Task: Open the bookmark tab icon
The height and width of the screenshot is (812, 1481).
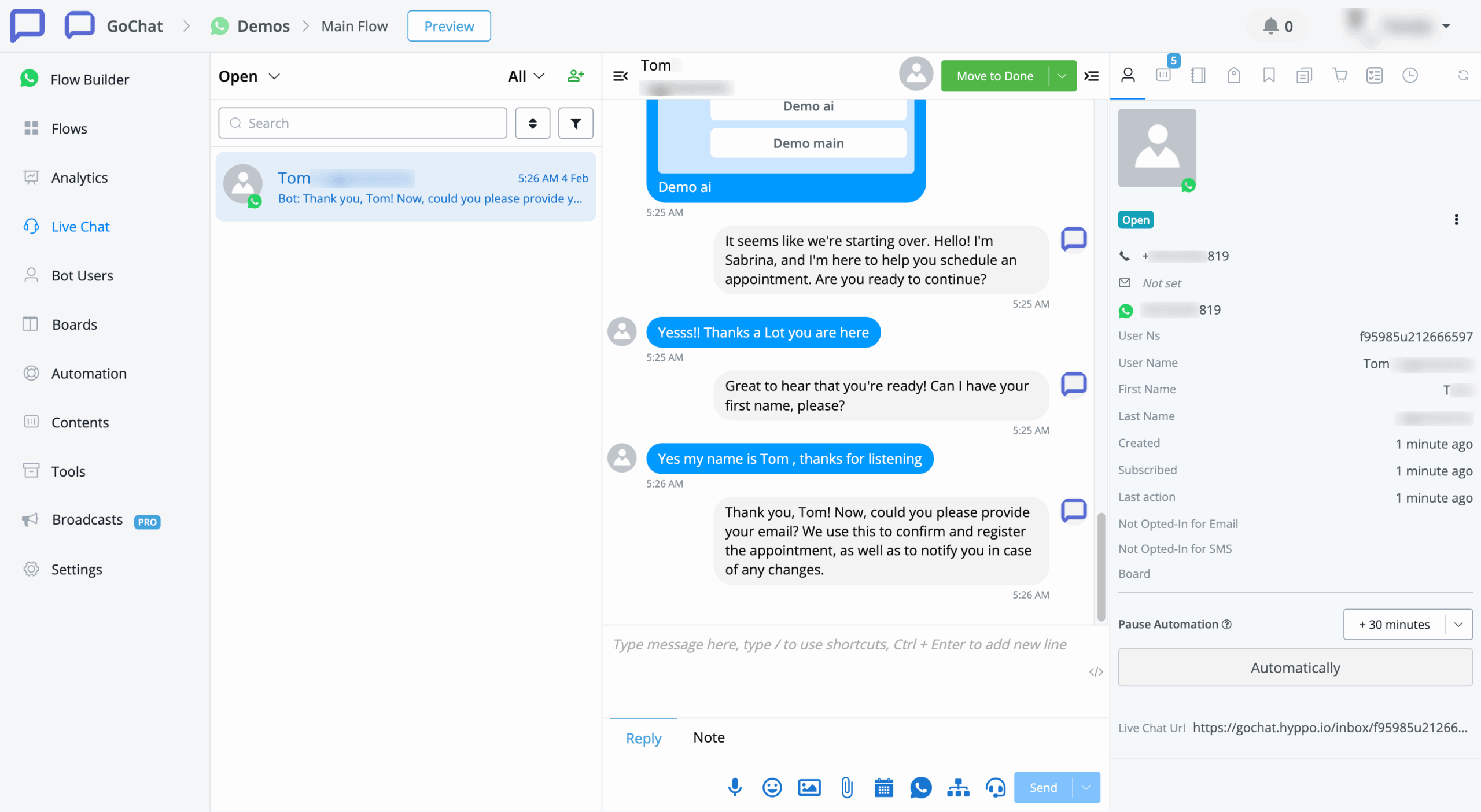Action: [x=1269, y=75]
